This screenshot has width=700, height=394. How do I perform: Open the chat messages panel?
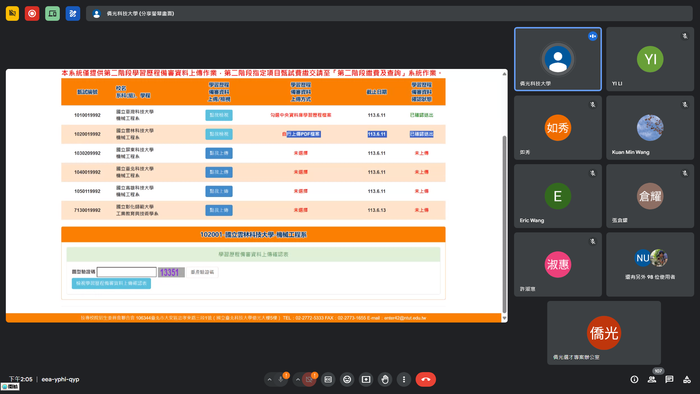click(x=669, y=379)
